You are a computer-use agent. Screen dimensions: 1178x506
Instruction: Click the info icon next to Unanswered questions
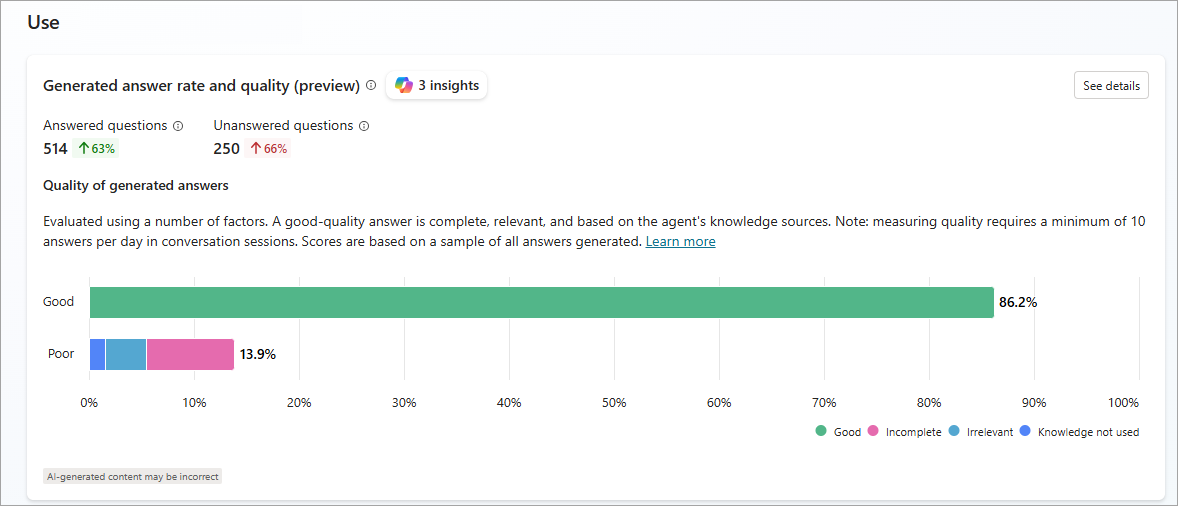[364, 126]
